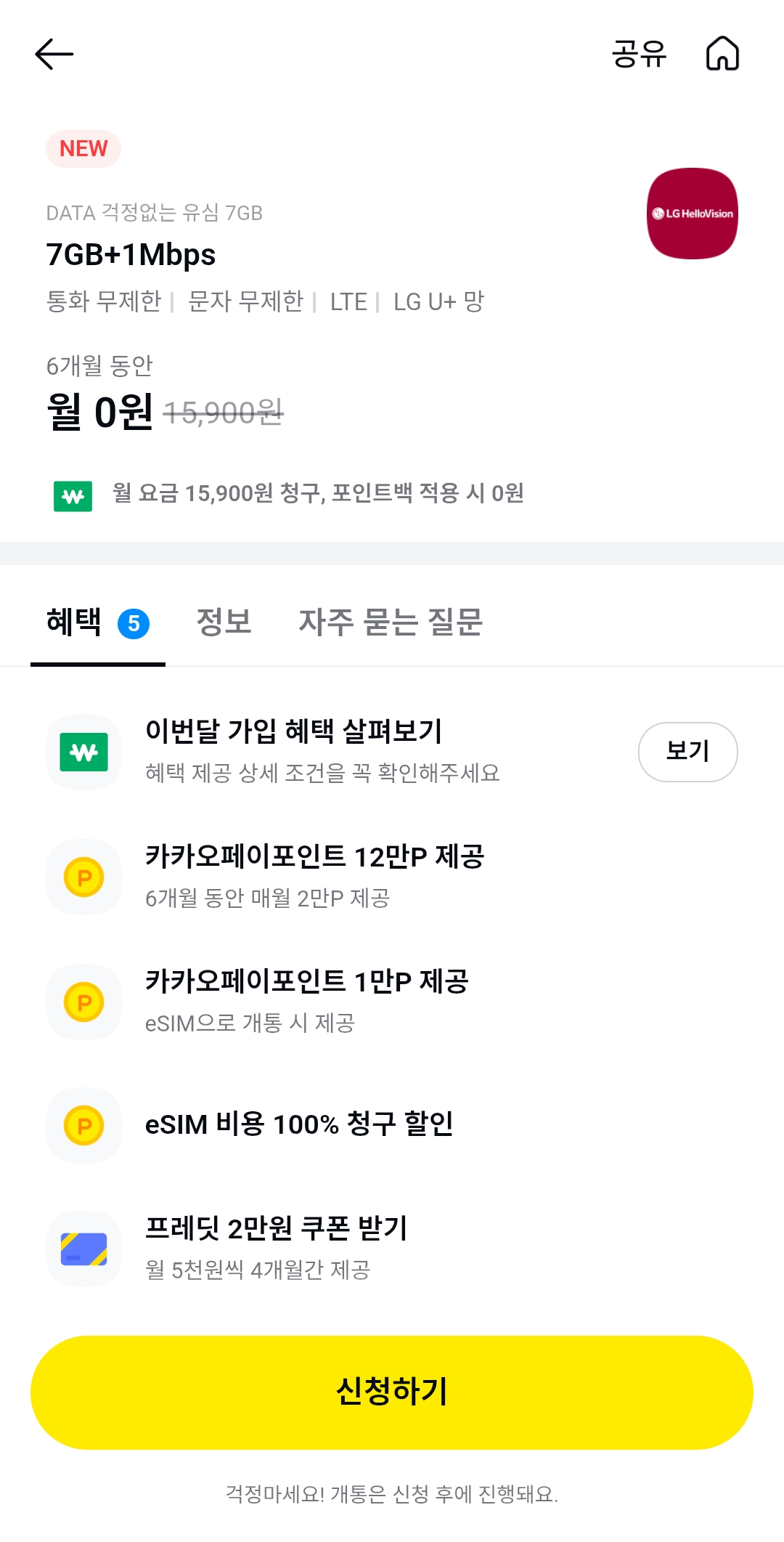Tap the red NEW badge
This screenshot has height=1542, width=784.
[x=83, y=149]
